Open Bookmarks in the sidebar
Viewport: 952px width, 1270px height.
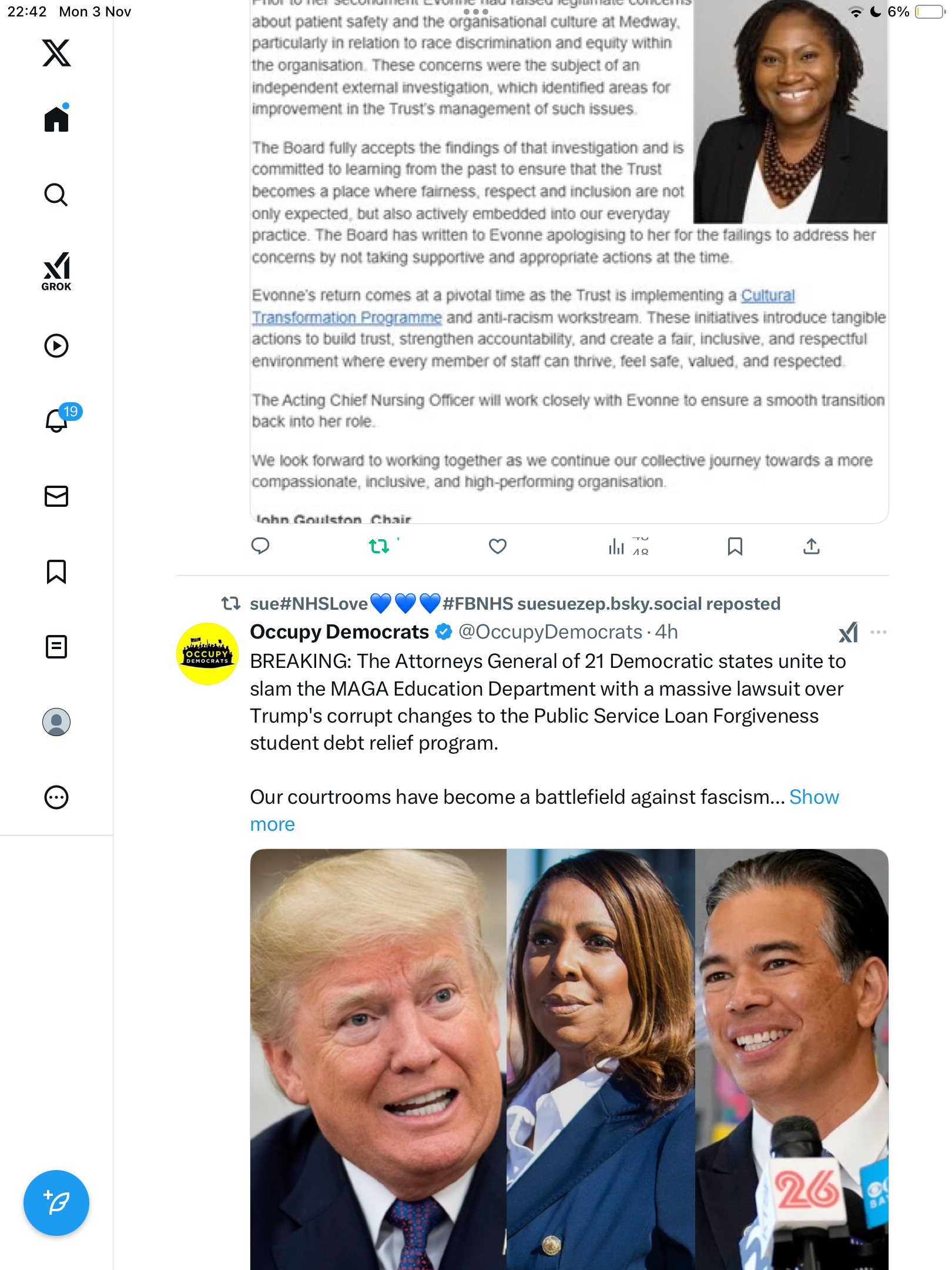(x=56, y=571)
